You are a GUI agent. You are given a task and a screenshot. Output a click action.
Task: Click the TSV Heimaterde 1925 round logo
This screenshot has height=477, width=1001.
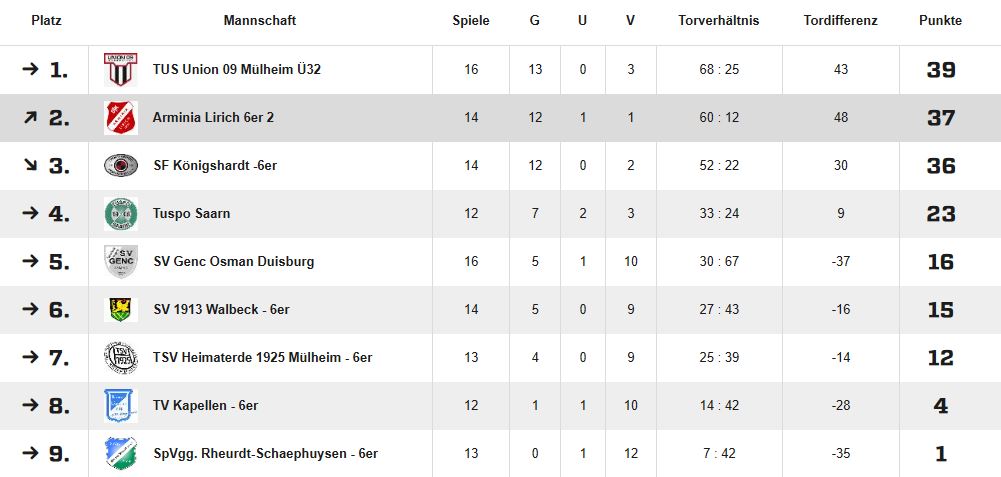point(121,358)
